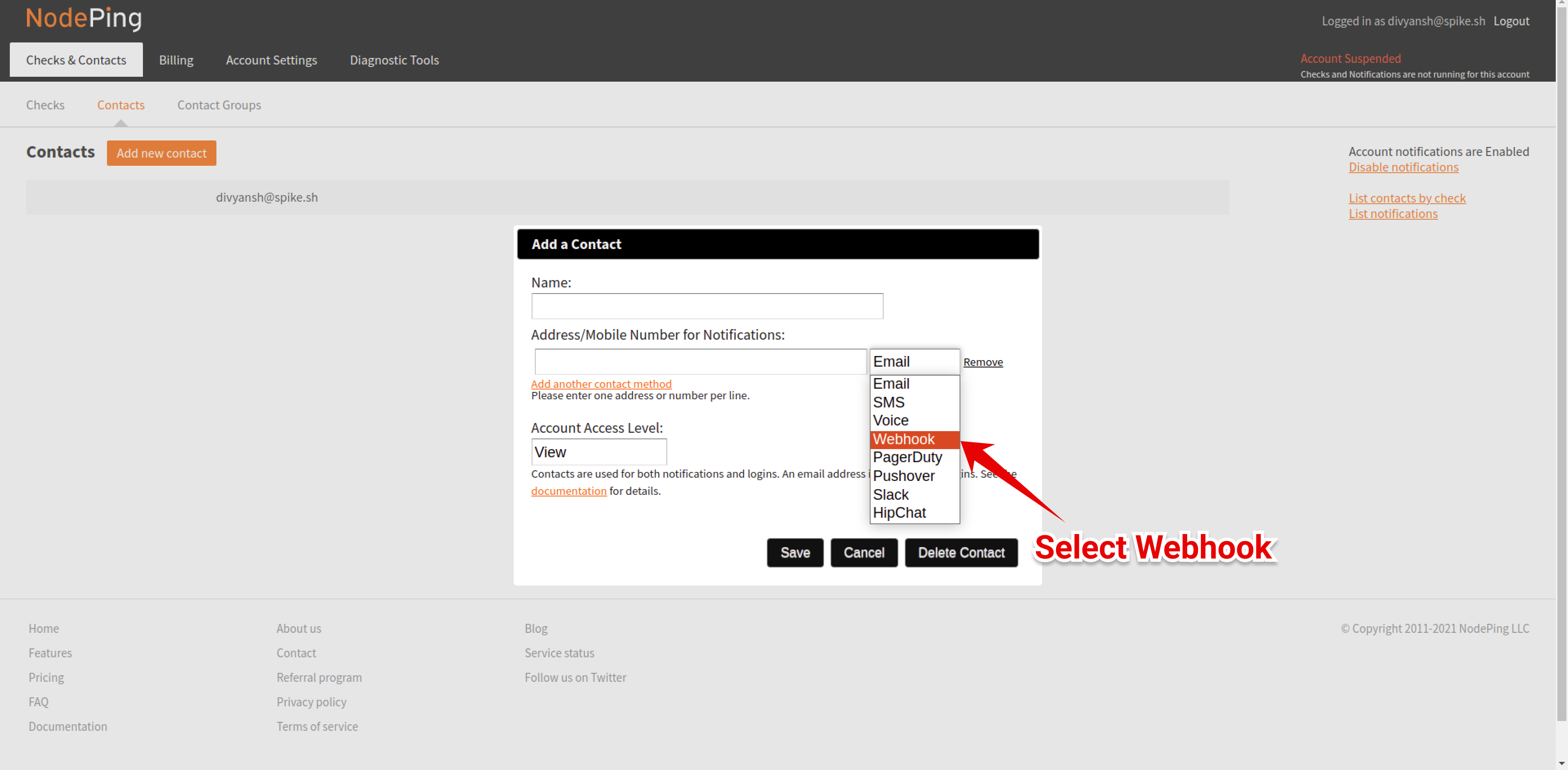Open the Documentation footer link
1568x770 pixels.
click(x=67, y=726)
